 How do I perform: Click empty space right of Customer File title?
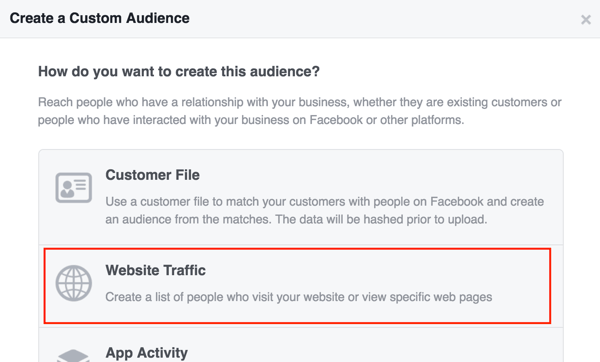[375, 175]
